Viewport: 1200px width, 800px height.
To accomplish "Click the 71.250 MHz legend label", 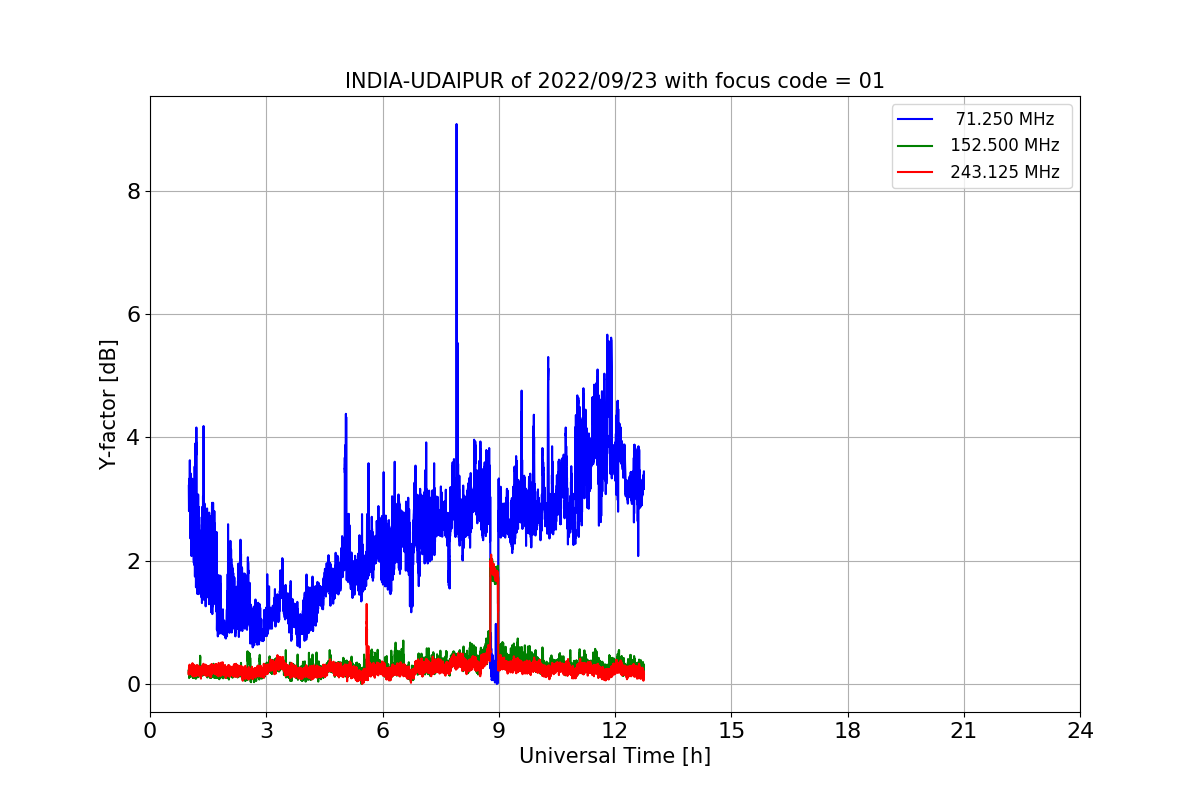I will pos(1005,119).
